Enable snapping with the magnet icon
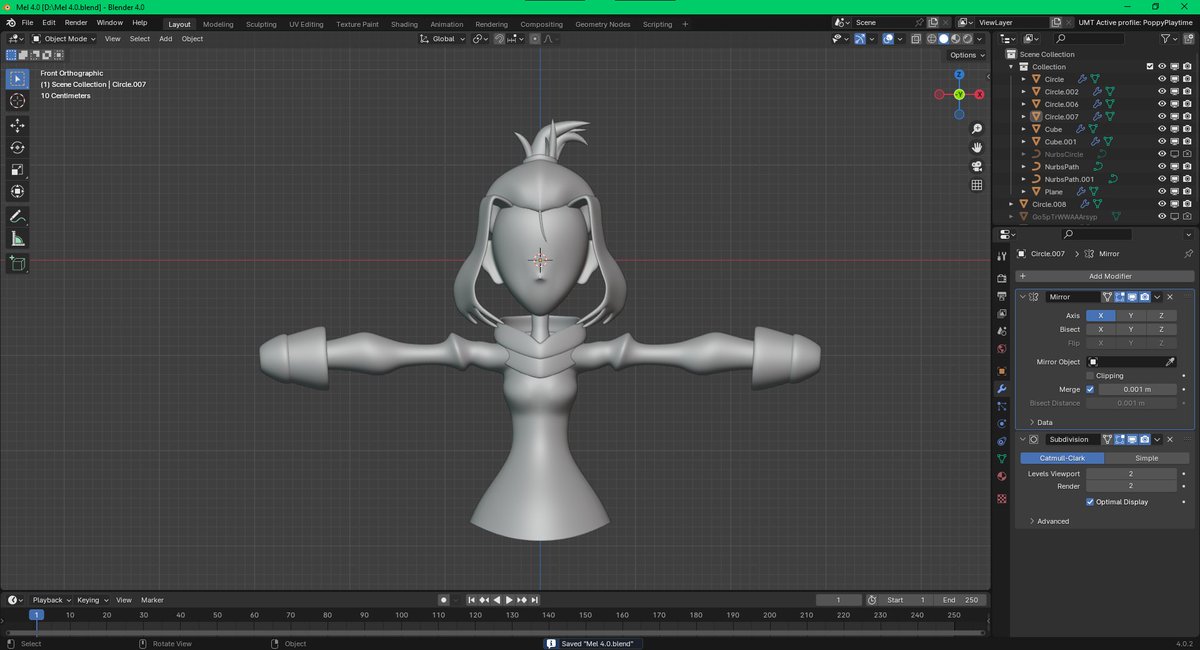 point(498,39)
